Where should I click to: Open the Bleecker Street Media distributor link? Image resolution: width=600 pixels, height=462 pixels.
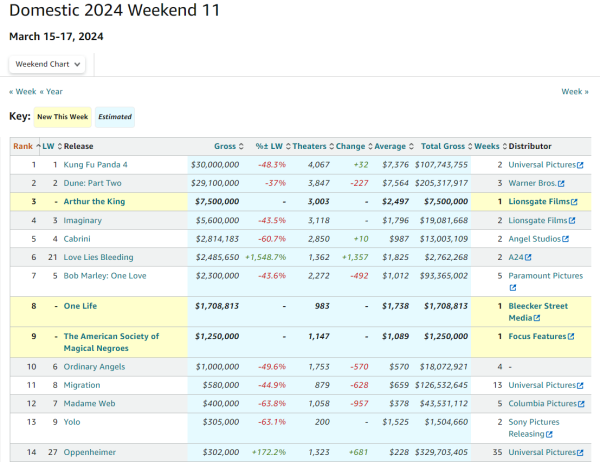click(538, 312)
